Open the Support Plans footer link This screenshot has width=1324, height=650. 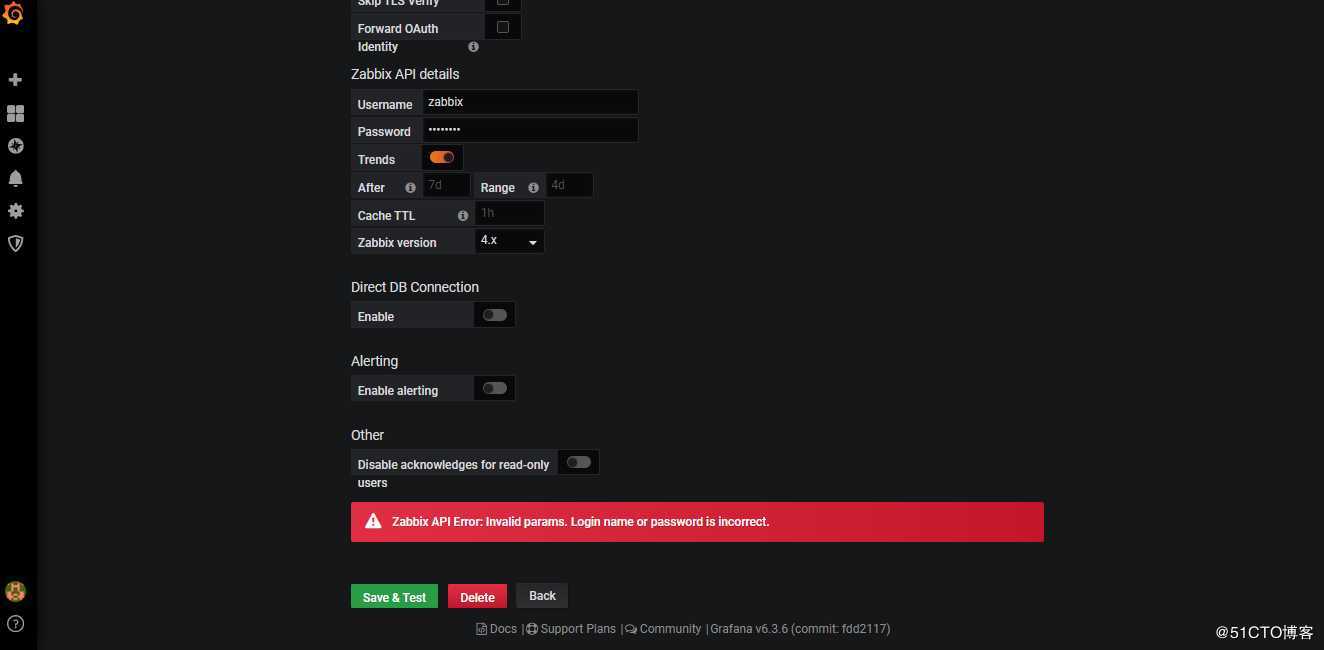click(571, 629)
